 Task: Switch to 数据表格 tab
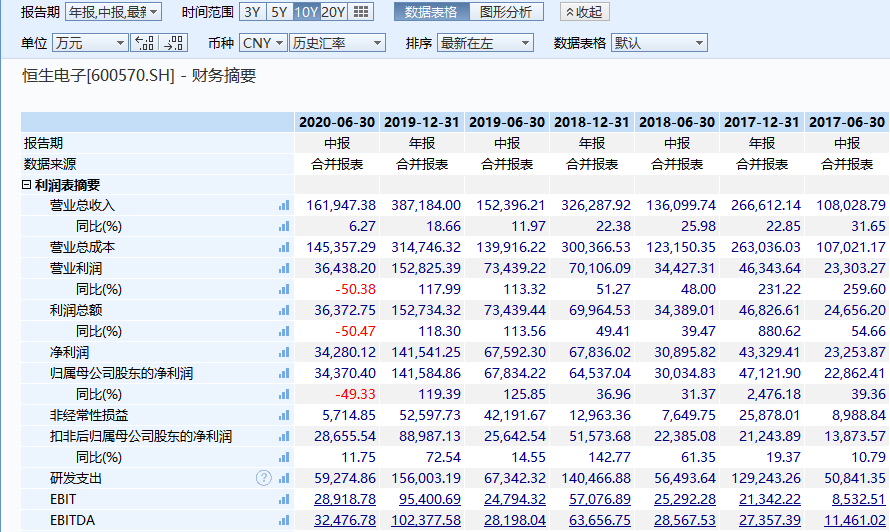[430, 12]
